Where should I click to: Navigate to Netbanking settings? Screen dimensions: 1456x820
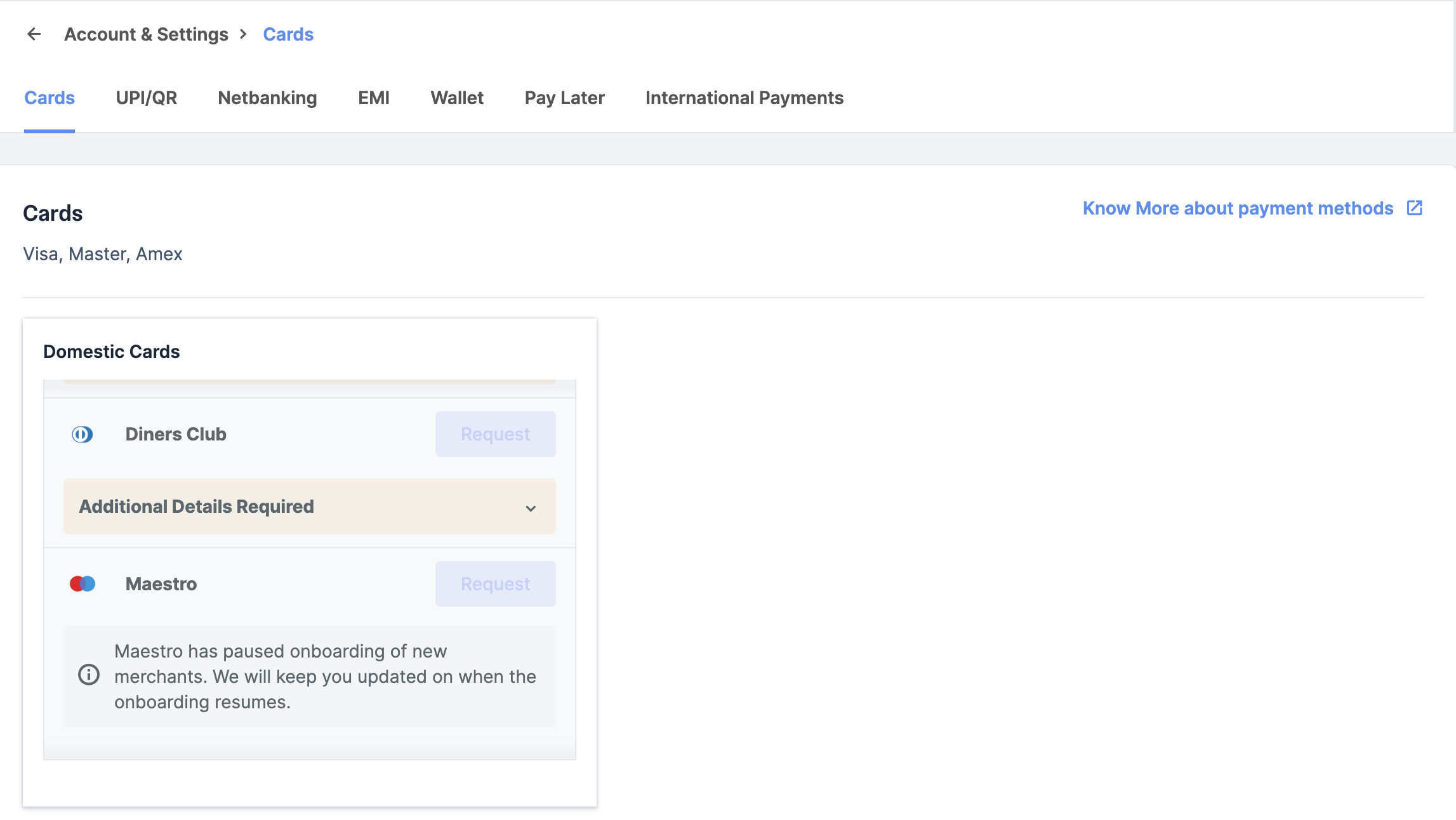click(267, 98)
